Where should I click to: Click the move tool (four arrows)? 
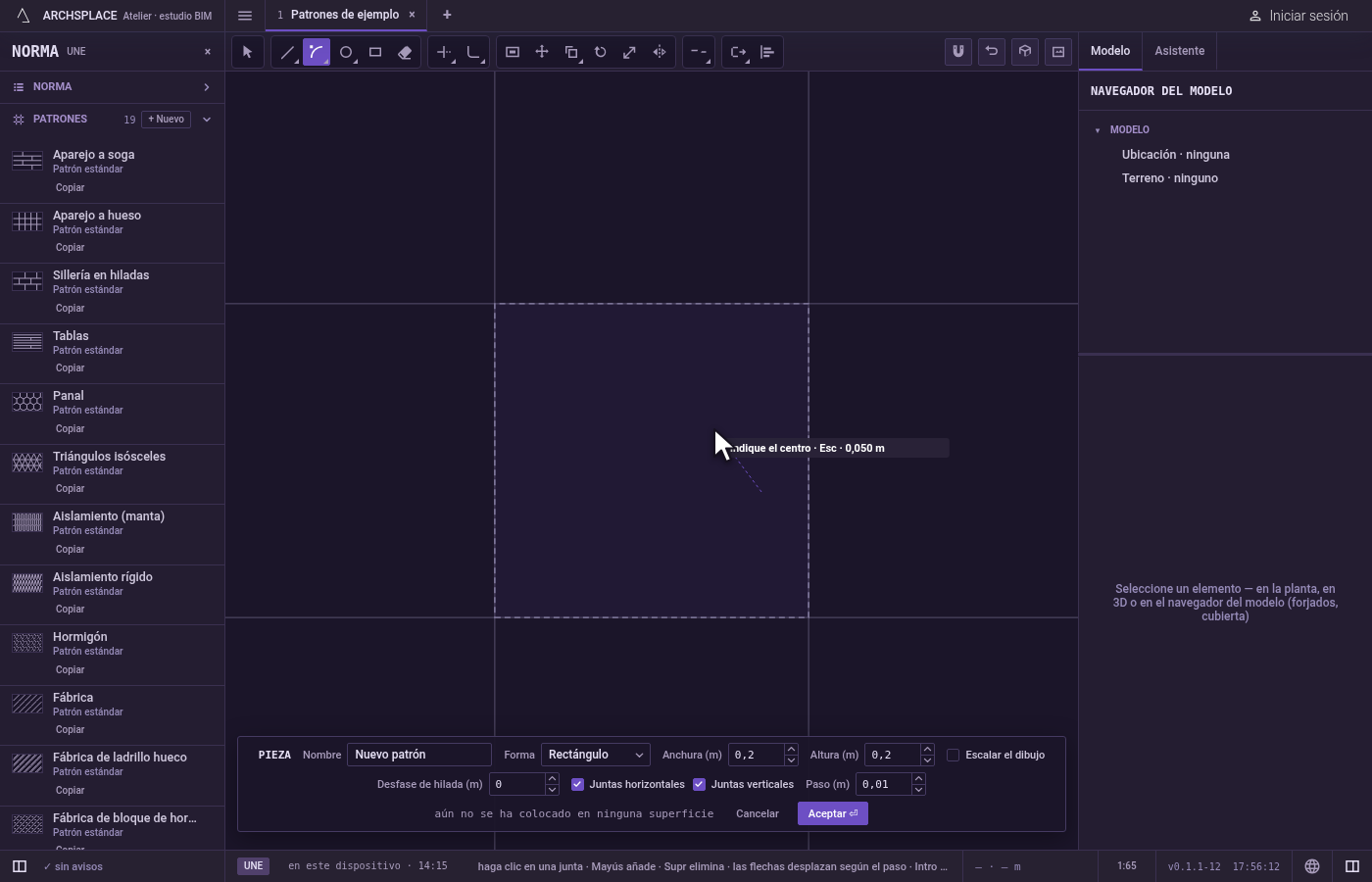pos(542,52)
